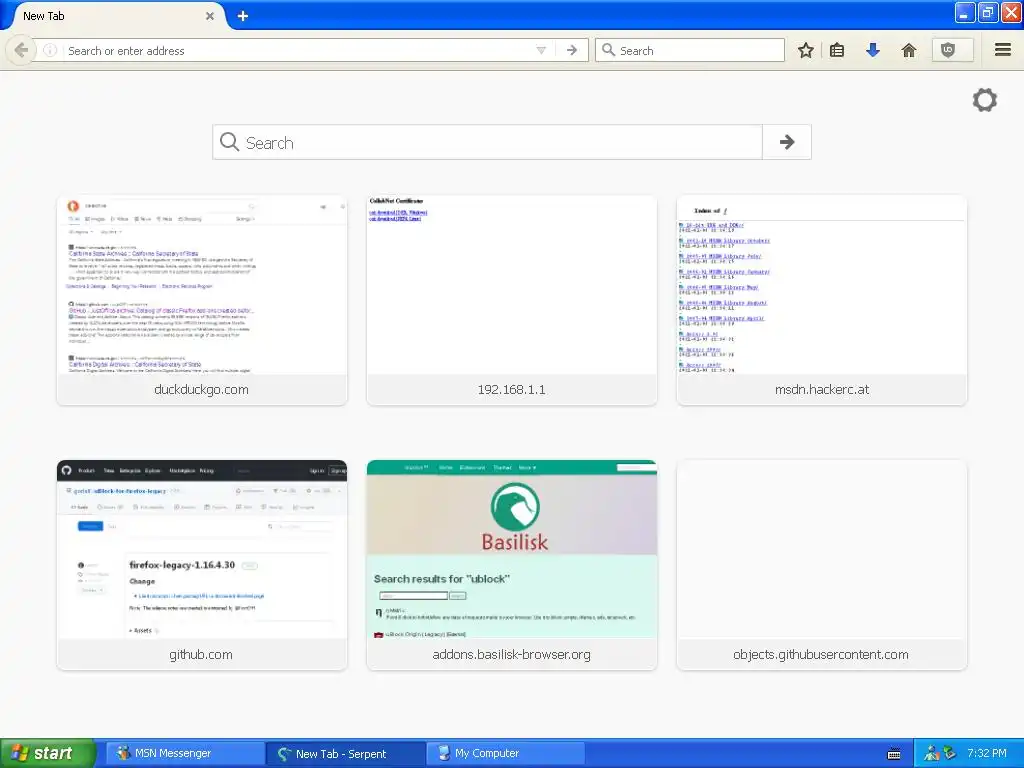1024x768 pixels.
Task: Close the New Tab tab
Action: 210,16
